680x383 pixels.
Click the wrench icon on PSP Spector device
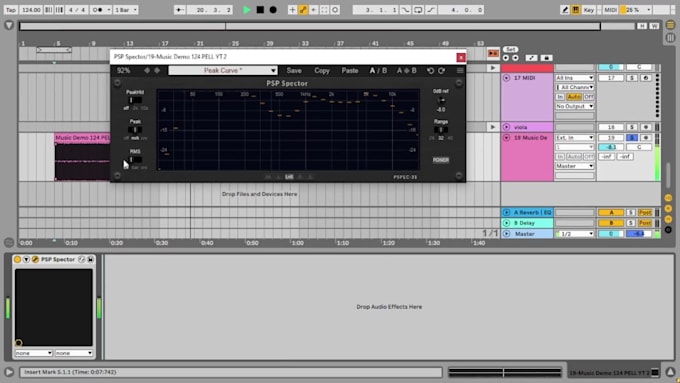pos(36,259)
